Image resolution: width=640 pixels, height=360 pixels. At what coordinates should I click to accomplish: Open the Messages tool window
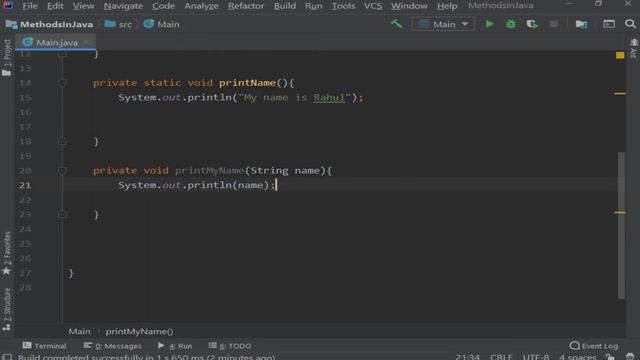113,346
